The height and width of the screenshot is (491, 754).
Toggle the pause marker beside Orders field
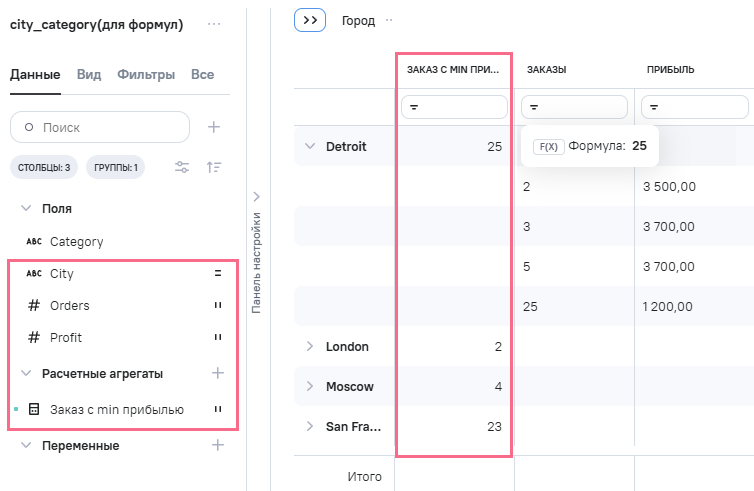point(217,305)
